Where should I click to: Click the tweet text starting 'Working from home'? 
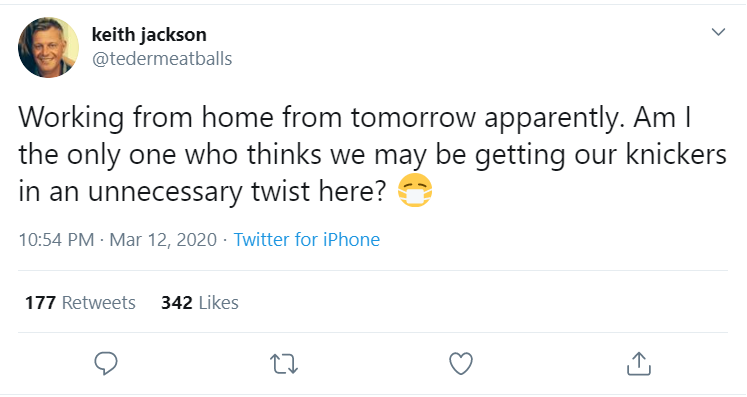point(373,154)
